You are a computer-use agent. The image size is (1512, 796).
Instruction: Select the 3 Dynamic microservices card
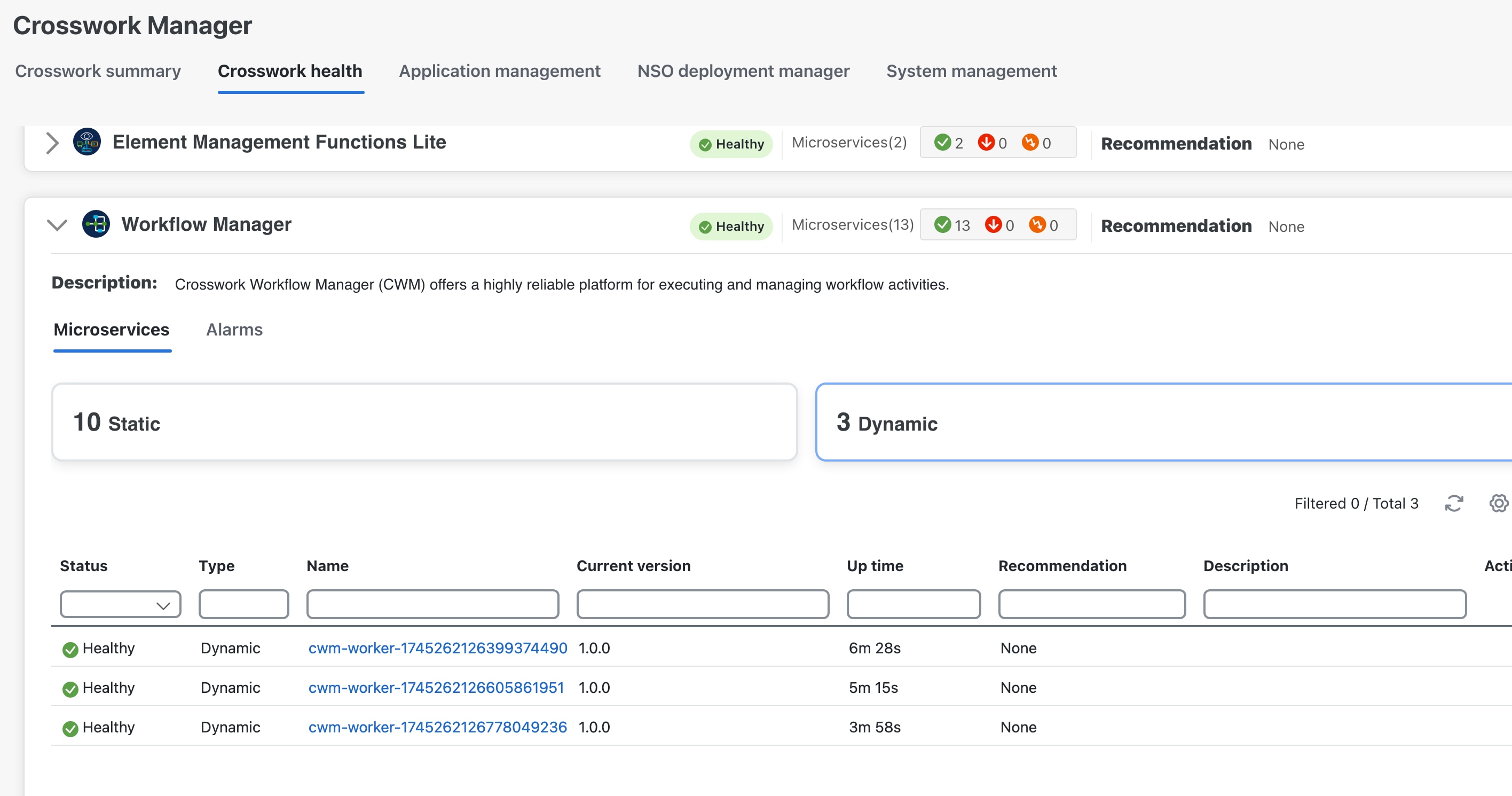coord(1163,422)
